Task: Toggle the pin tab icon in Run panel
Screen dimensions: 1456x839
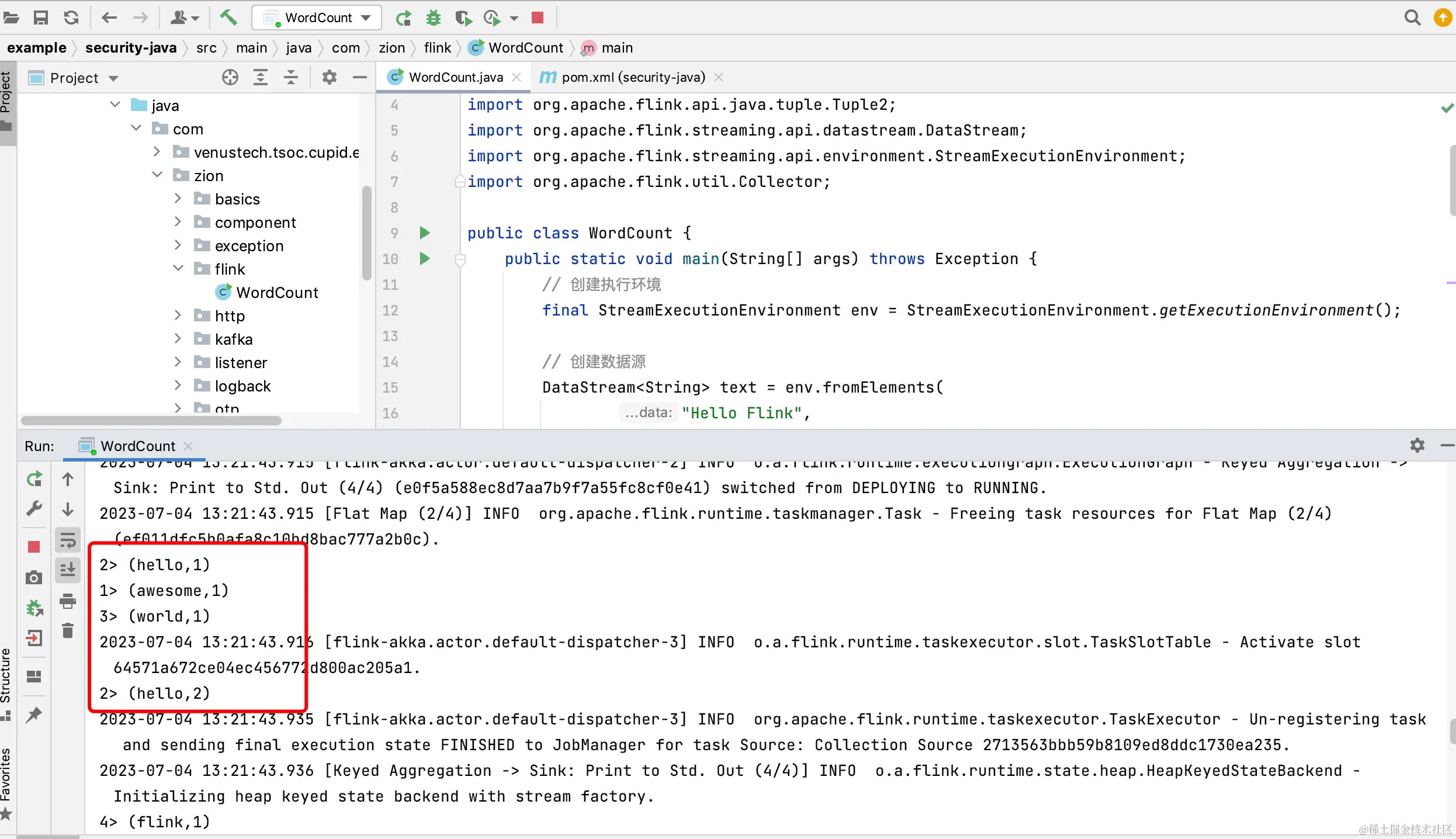Action: [x=34, y=714]
